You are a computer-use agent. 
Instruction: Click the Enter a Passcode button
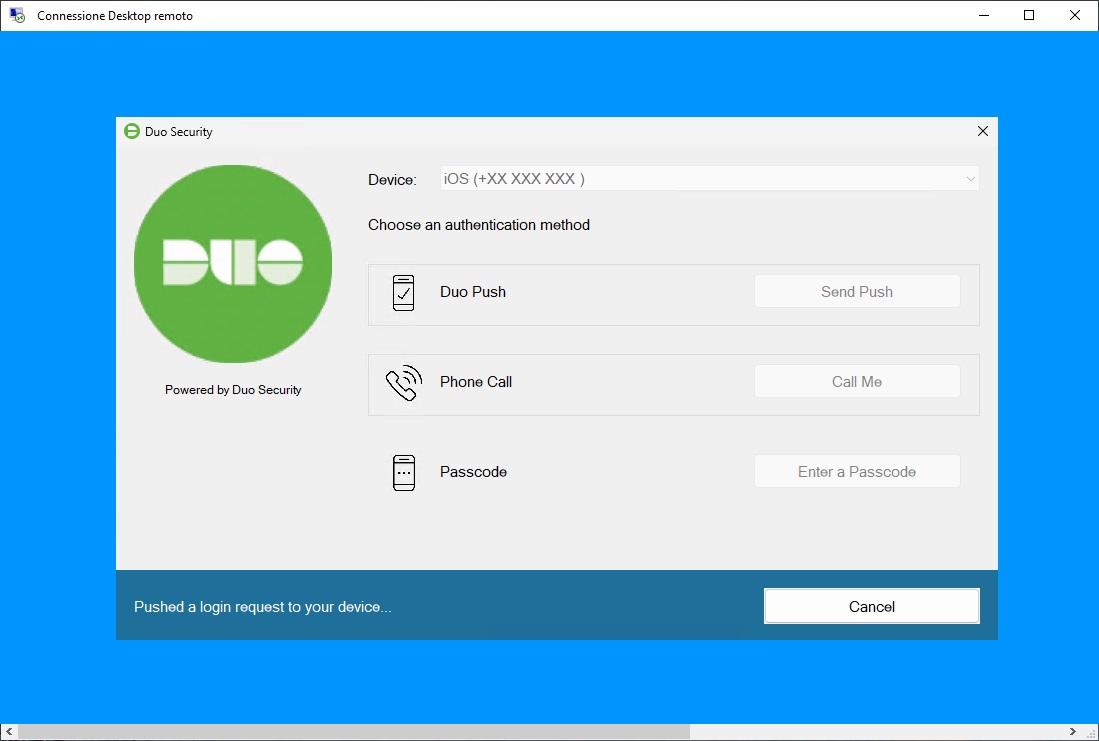(857, 472)
